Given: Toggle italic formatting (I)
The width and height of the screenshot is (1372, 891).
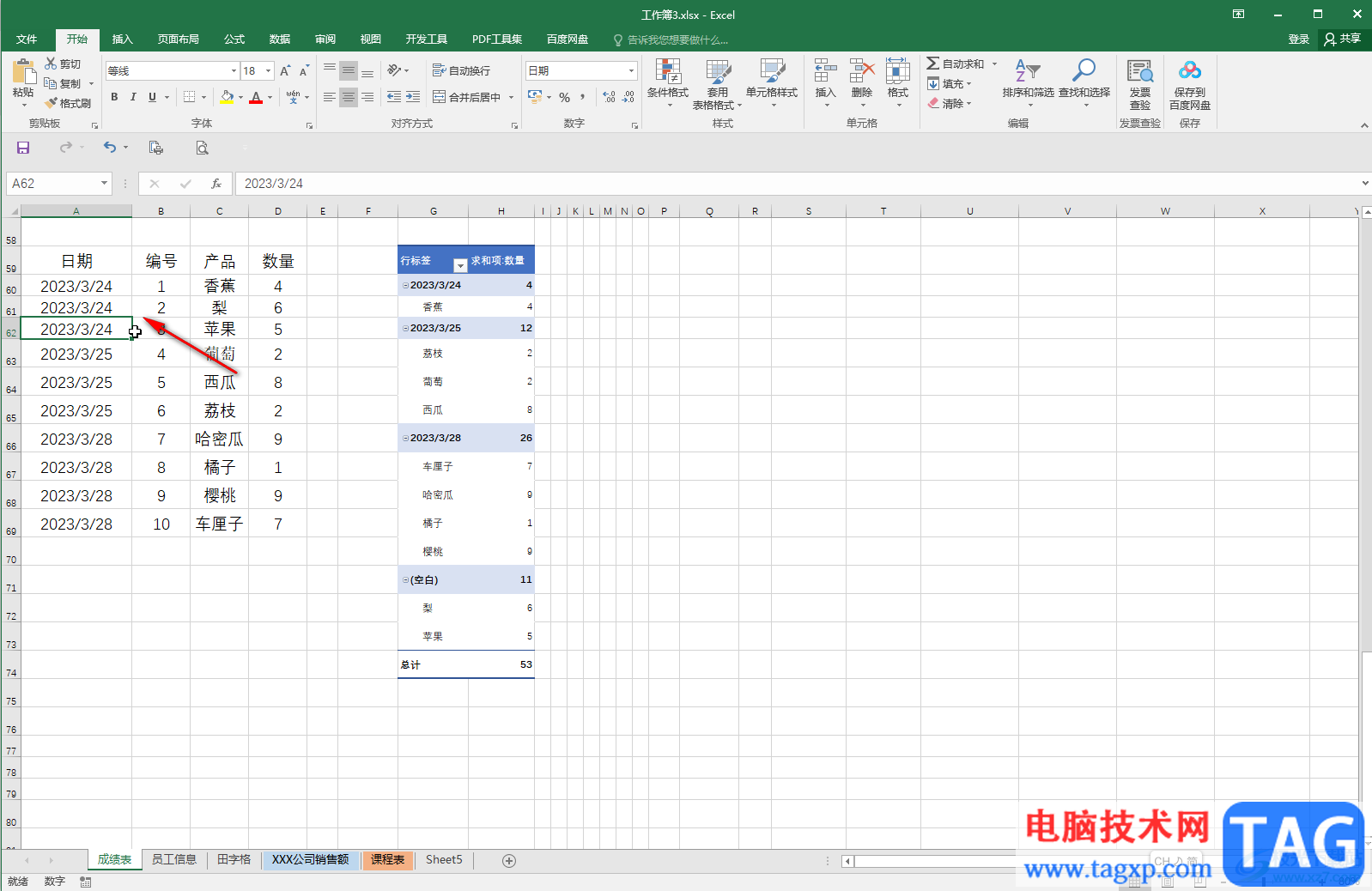Looking at the screenshot, I should [x=133, y=97].
